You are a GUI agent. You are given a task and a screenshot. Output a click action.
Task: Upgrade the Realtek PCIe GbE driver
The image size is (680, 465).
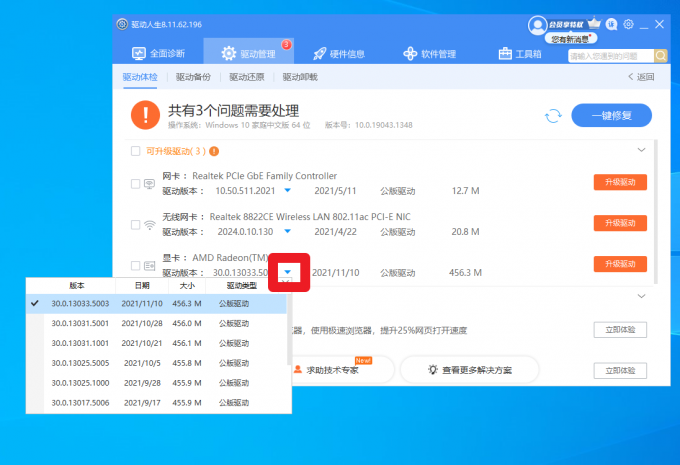[x=620, y=182]
